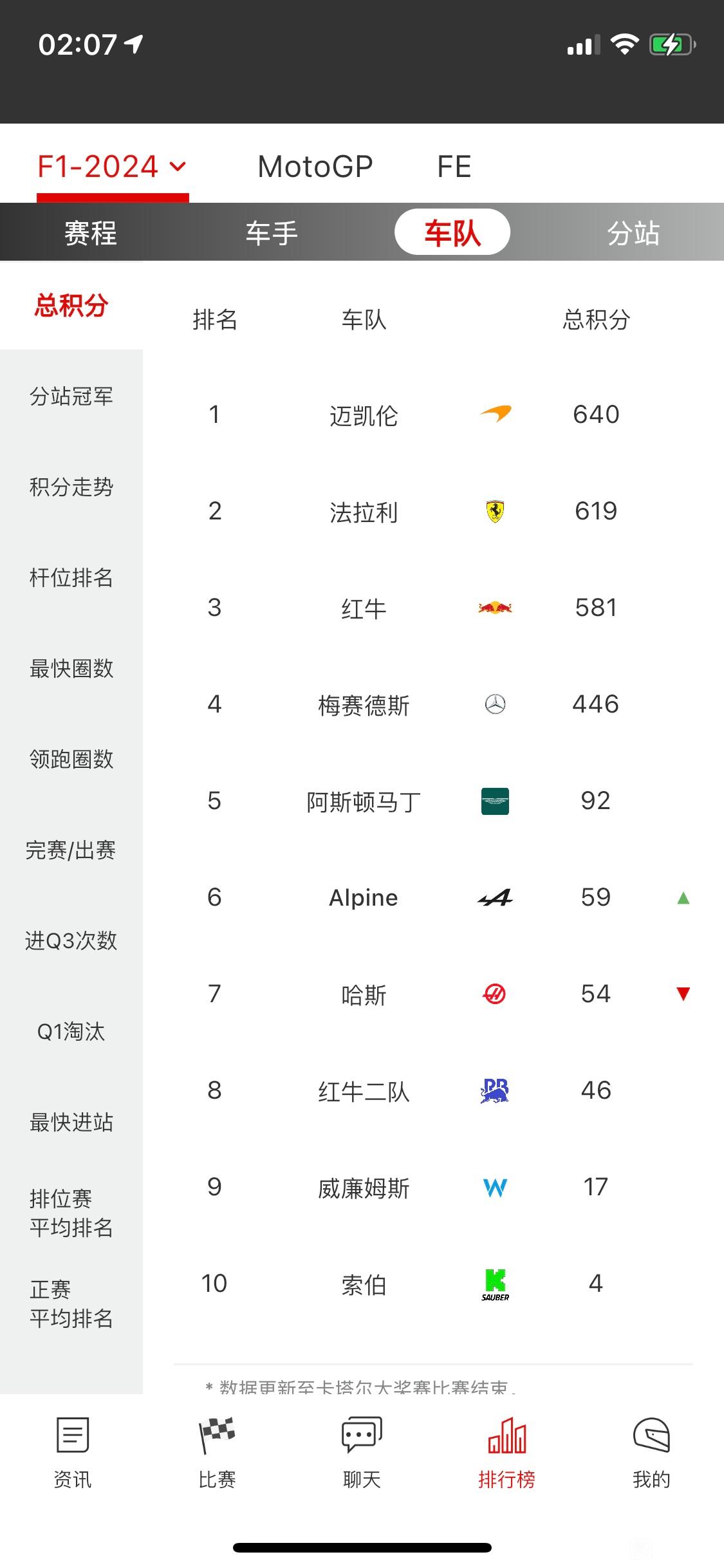The height and width of the screenshot is (1568, 724).
Task: Tap the Sauber team logo
Action: (x=495, y=1284)
